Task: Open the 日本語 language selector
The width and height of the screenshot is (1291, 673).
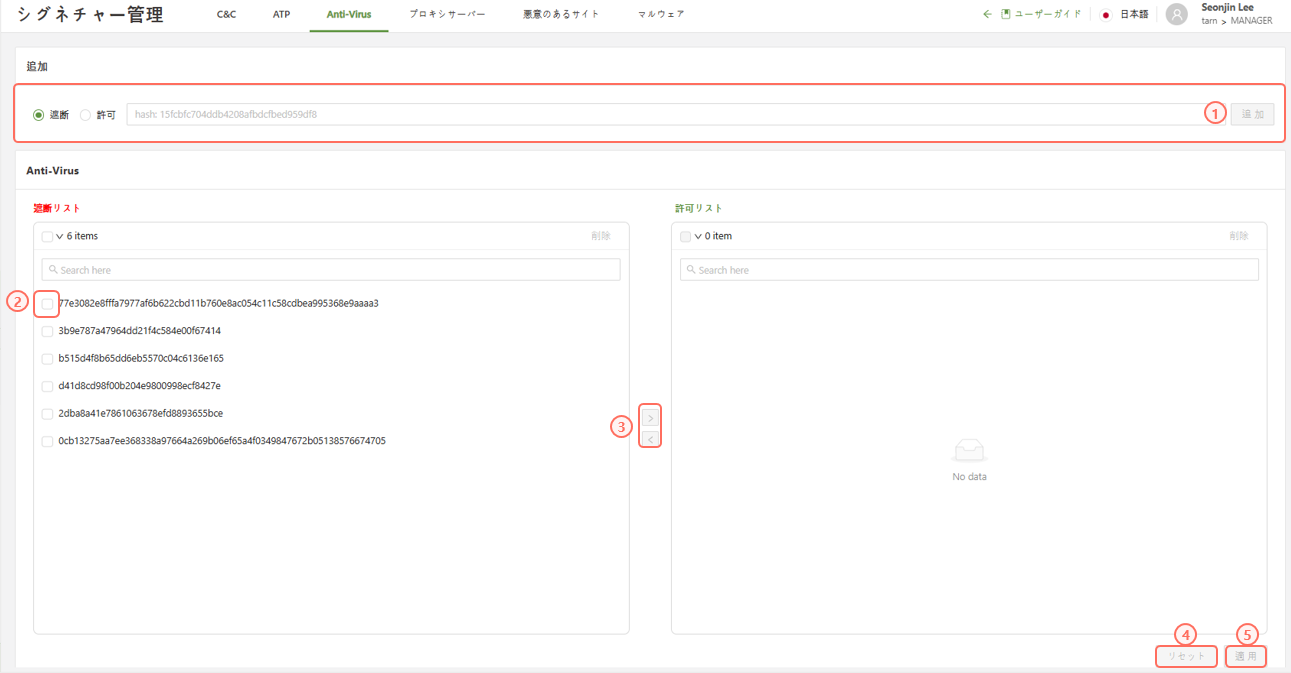Action: [1134, 15]
